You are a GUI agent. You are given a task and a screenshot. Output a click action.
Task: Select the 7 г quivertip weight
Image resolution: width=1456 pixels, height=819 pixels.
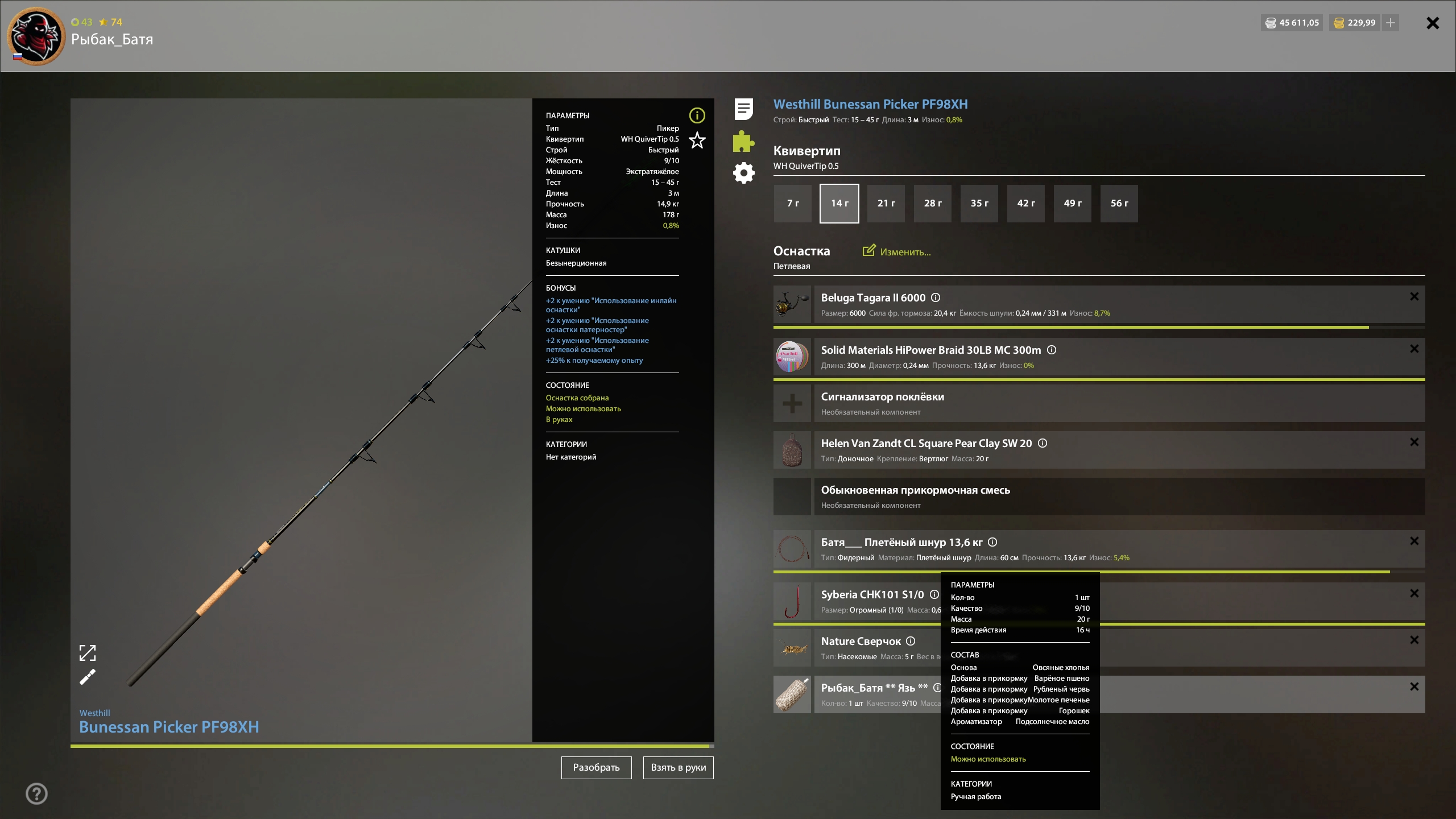tap(792, 203)
